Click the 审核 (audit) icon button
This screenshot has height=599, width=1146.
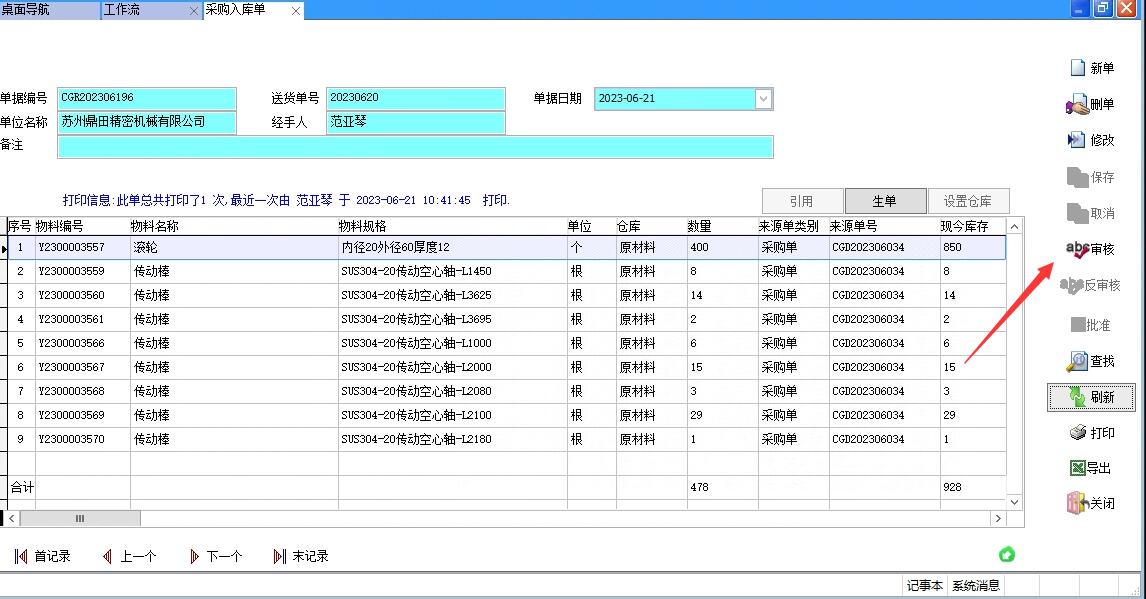[x=1078, y=249]
